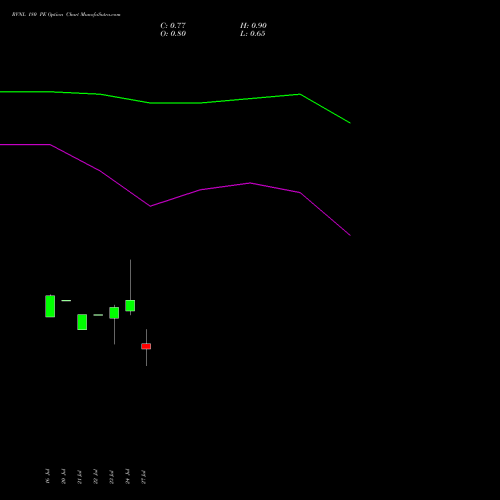Click the close price C: 0.77 label
This screenshot has width=500, height=500.
coord(173,26)
